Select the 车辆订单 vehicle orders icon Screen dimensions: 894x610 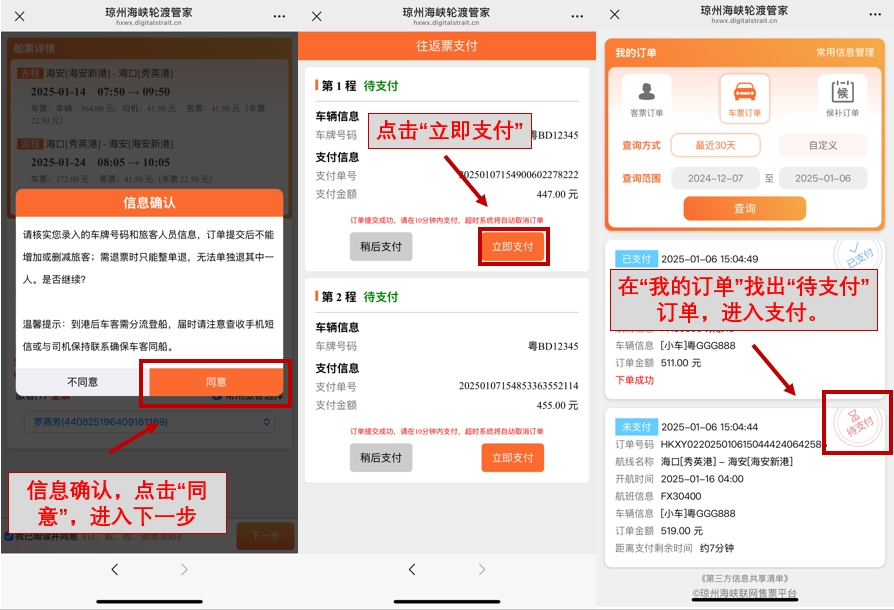point(744,98)
